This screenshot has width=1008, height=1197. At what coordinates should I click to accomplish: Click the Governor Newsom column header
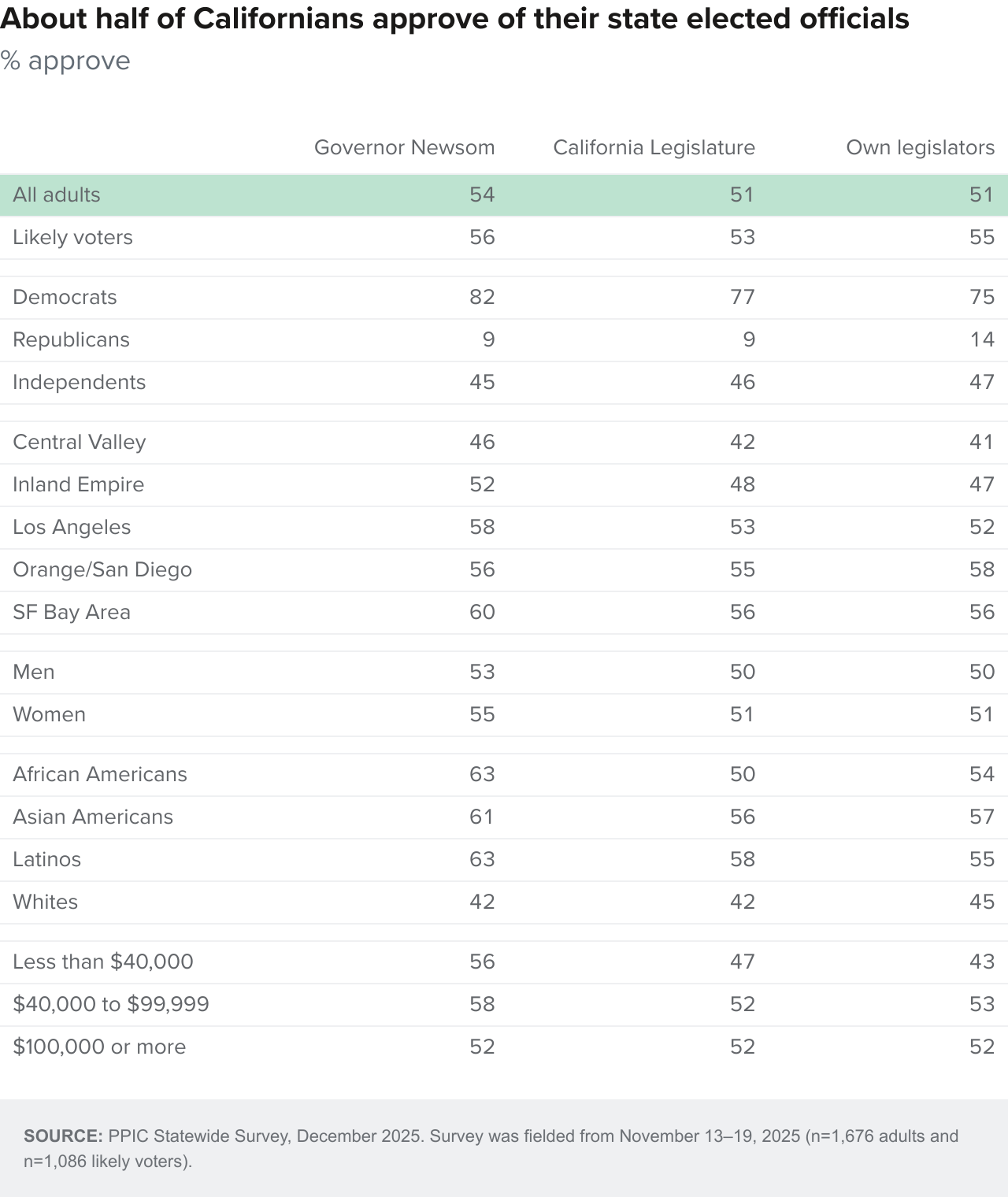click(404, 147)
